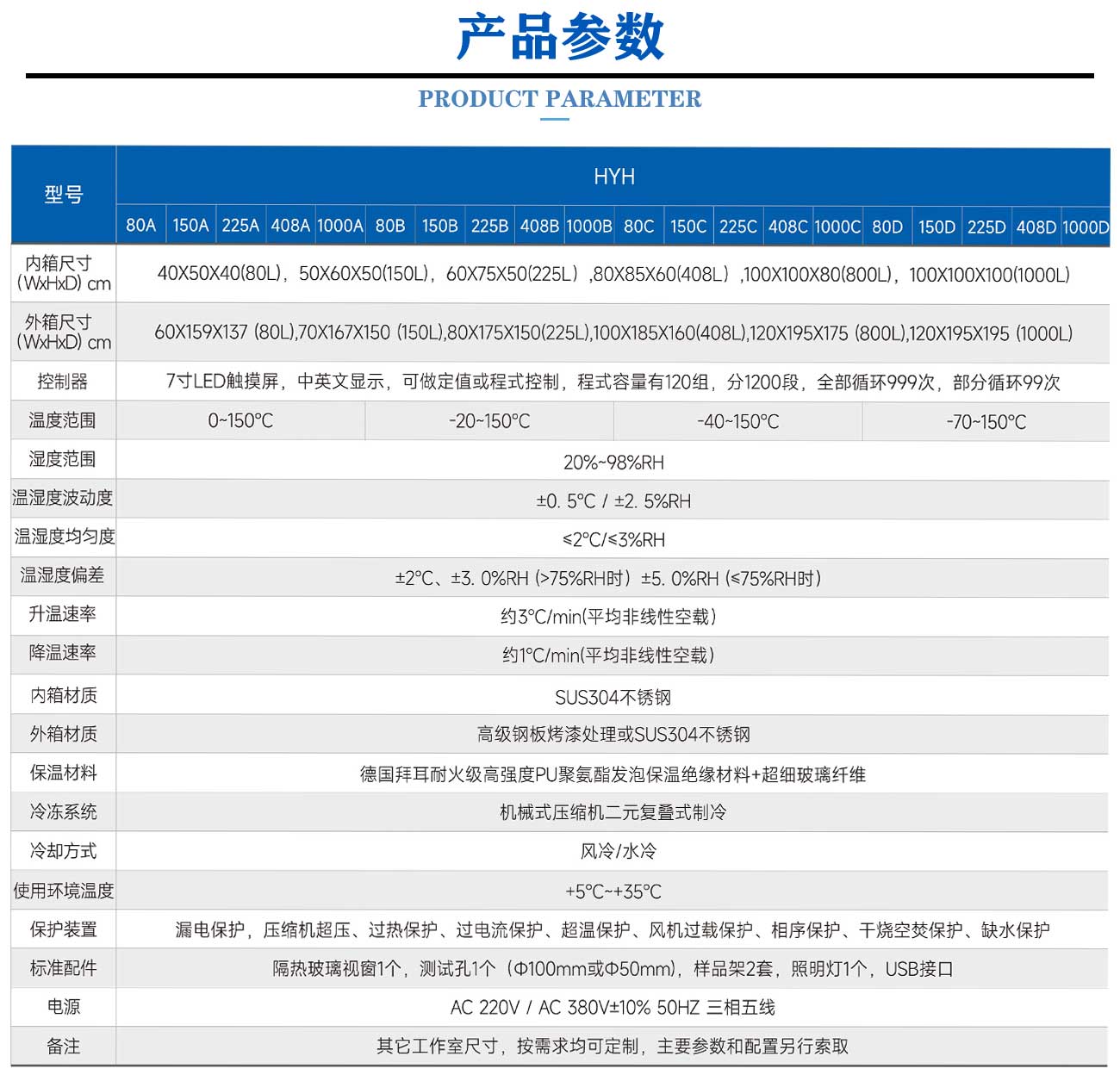
Task: Click the SUS304不锈钢 inner material value
Action: click(613, 698)
